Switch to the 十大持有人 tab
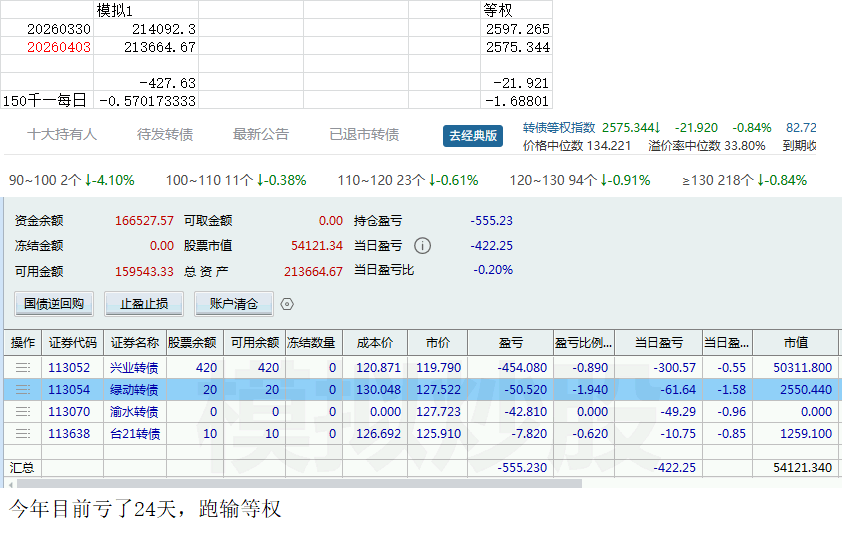 [62, 135]
